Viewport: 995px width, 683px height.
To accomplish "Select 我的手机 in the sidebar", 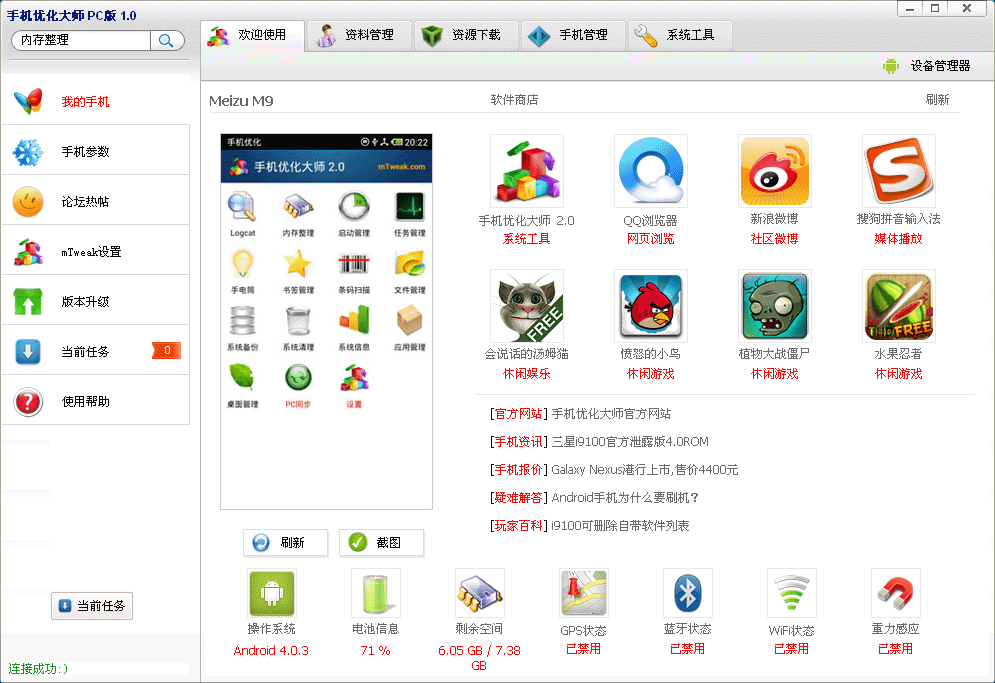I will tap(96, 102).
